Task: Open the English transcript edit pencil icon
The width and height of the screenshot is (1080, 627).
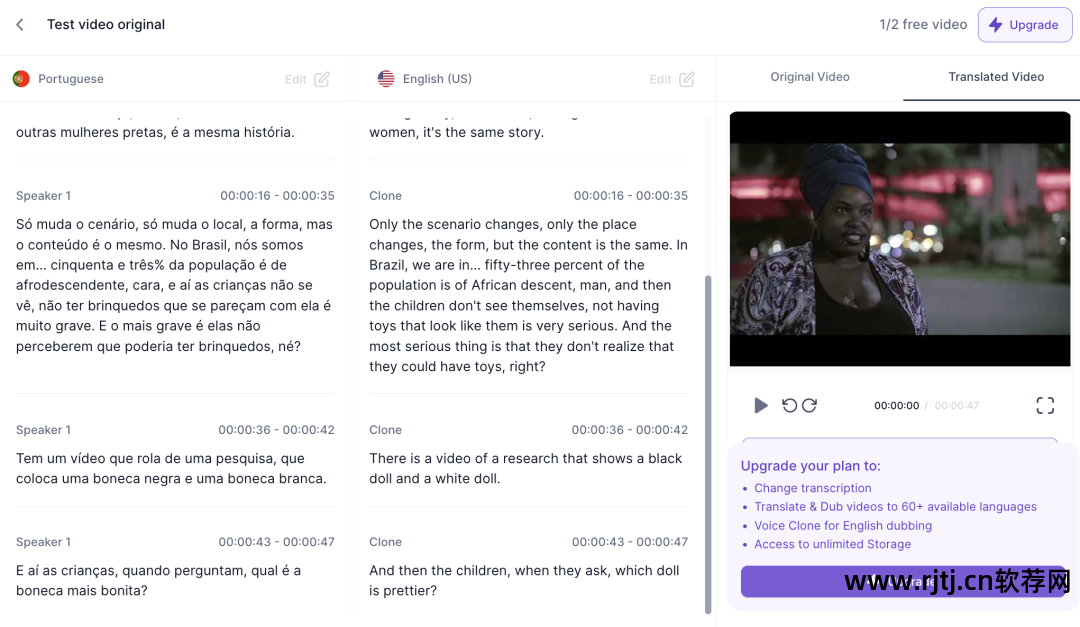Action: coord(687,79)
